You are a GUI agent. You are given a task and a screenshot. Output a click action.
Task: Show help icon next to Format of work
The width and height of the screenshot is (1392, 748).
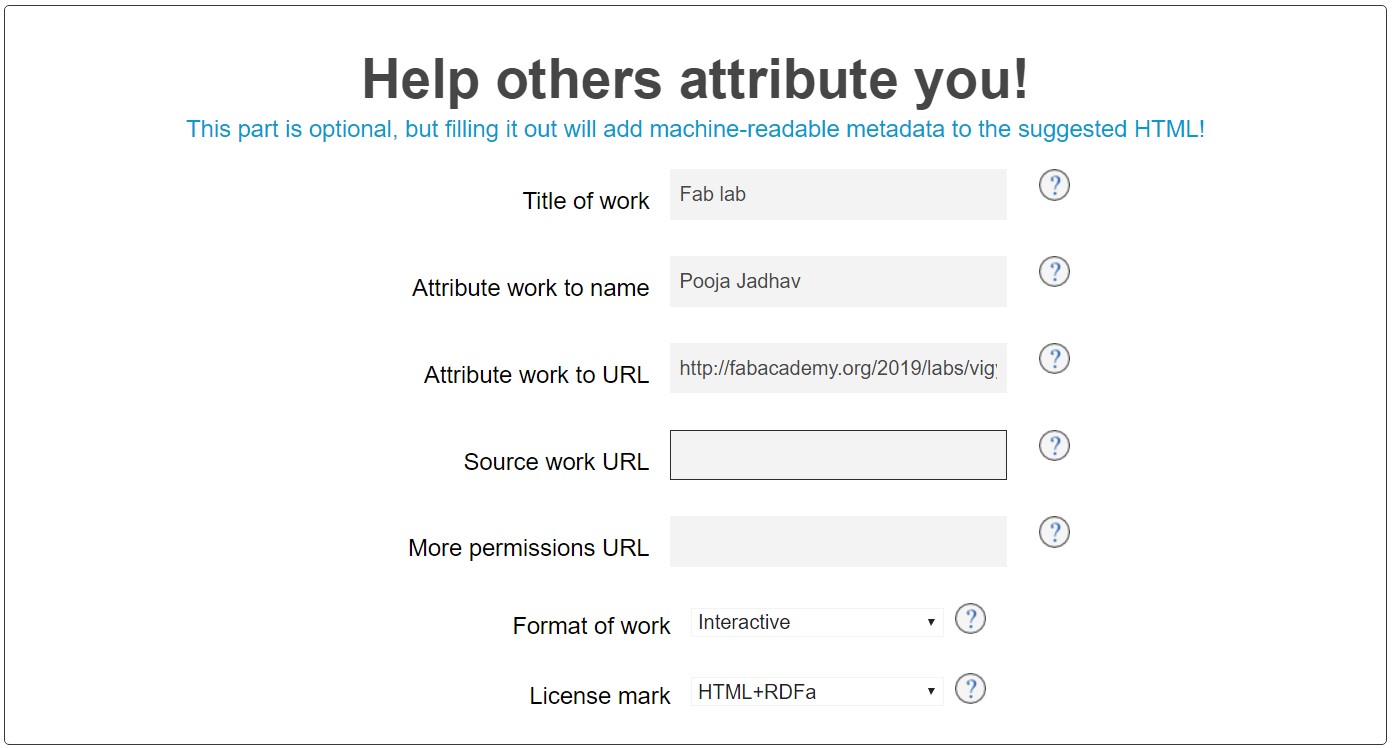[970, 619]
